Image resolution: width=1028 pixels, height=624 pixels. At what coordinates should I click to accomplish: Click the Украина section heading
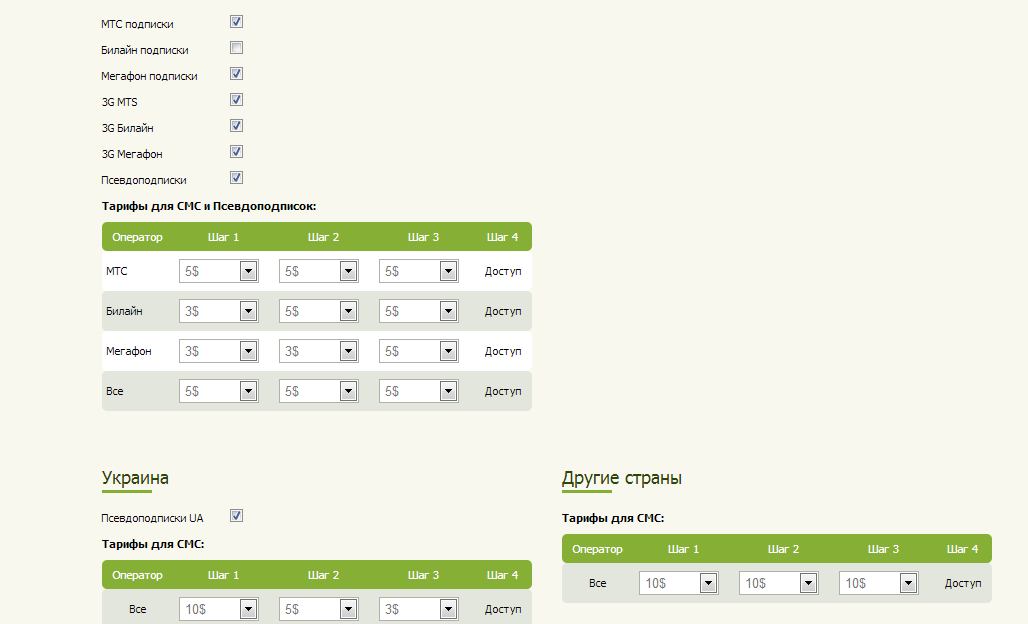pos(135,478)
